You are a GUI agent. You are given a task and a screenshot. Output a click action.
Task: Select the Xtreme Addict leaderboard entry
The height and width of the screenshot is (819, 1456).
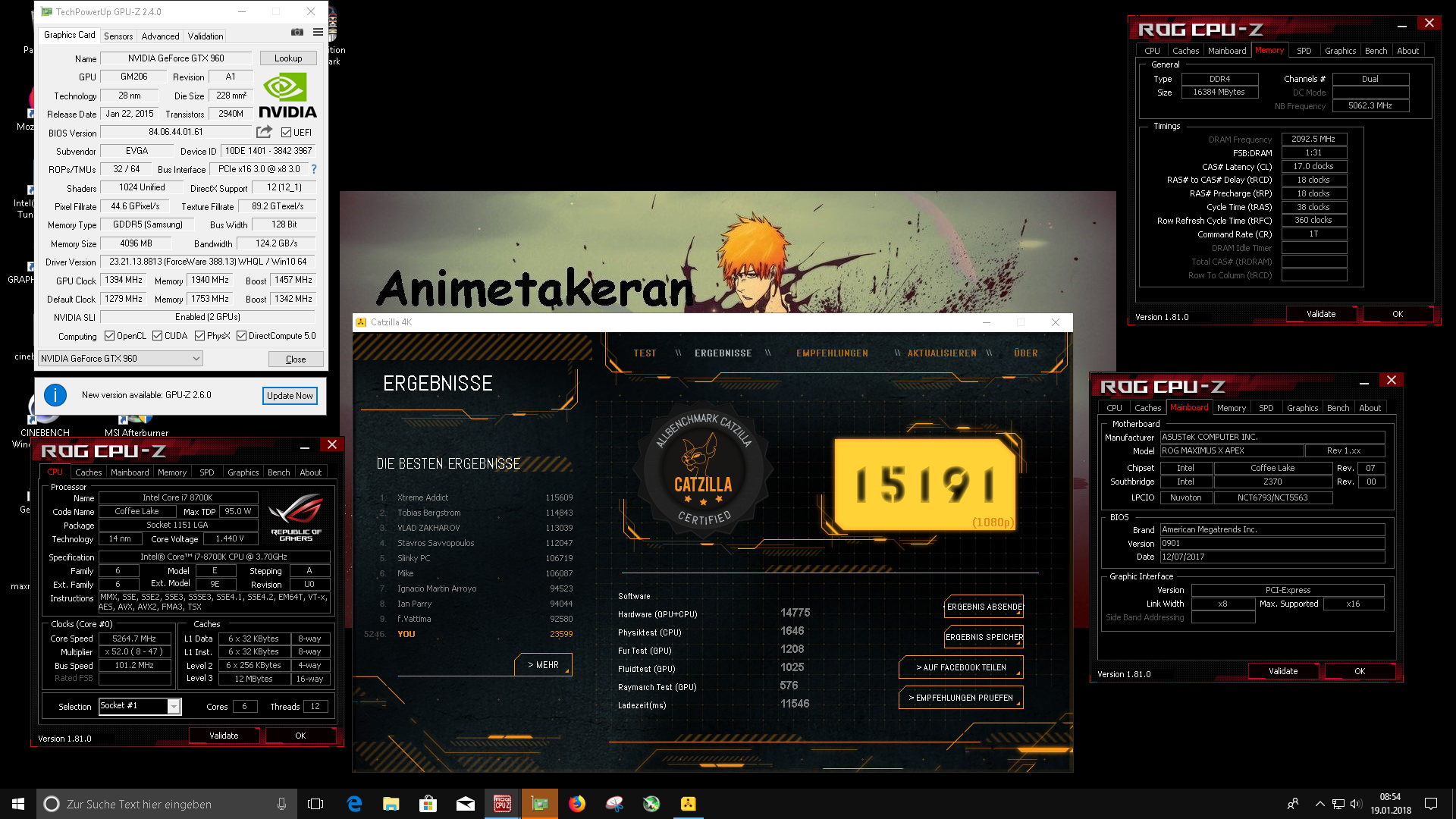pos(476,497)
